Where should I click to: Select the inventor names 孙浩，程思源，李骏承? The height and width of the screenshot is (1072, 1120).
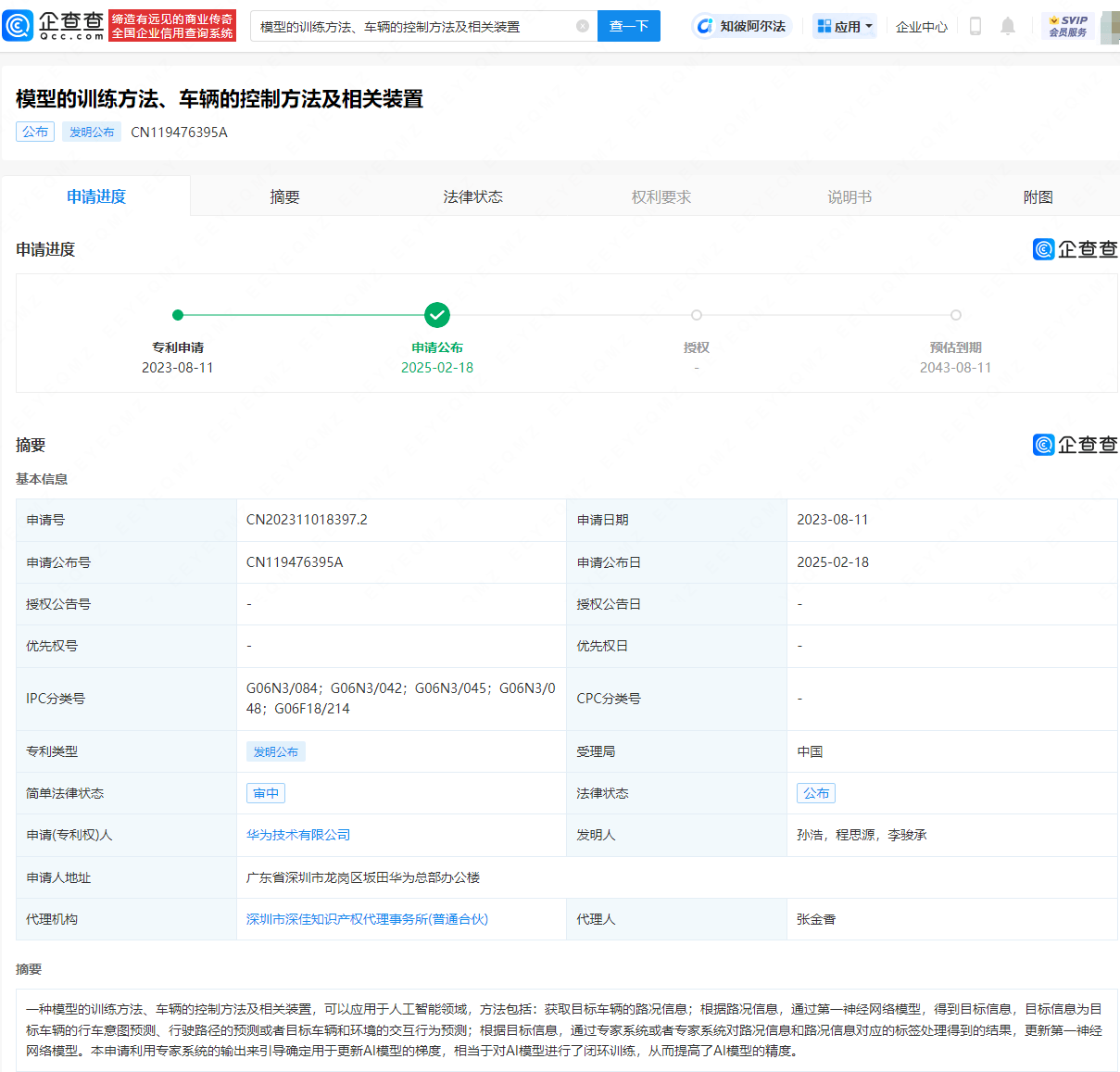pyautogui.click(x=862, y=835)
